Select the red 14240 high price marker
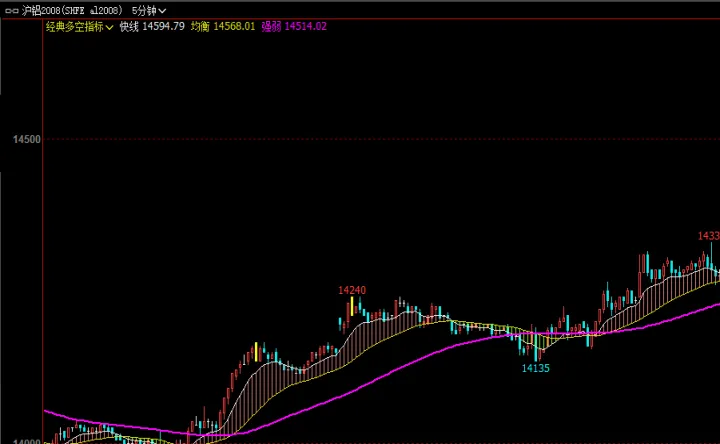 [x=352, y=290]
